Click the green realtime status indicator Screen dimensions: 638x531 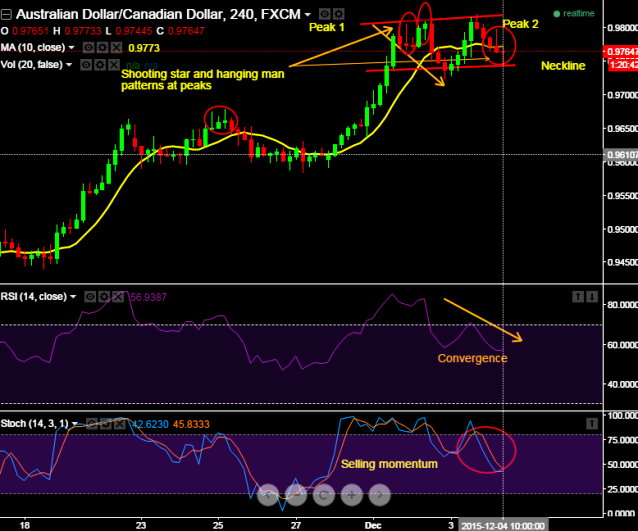pos(574,13)
